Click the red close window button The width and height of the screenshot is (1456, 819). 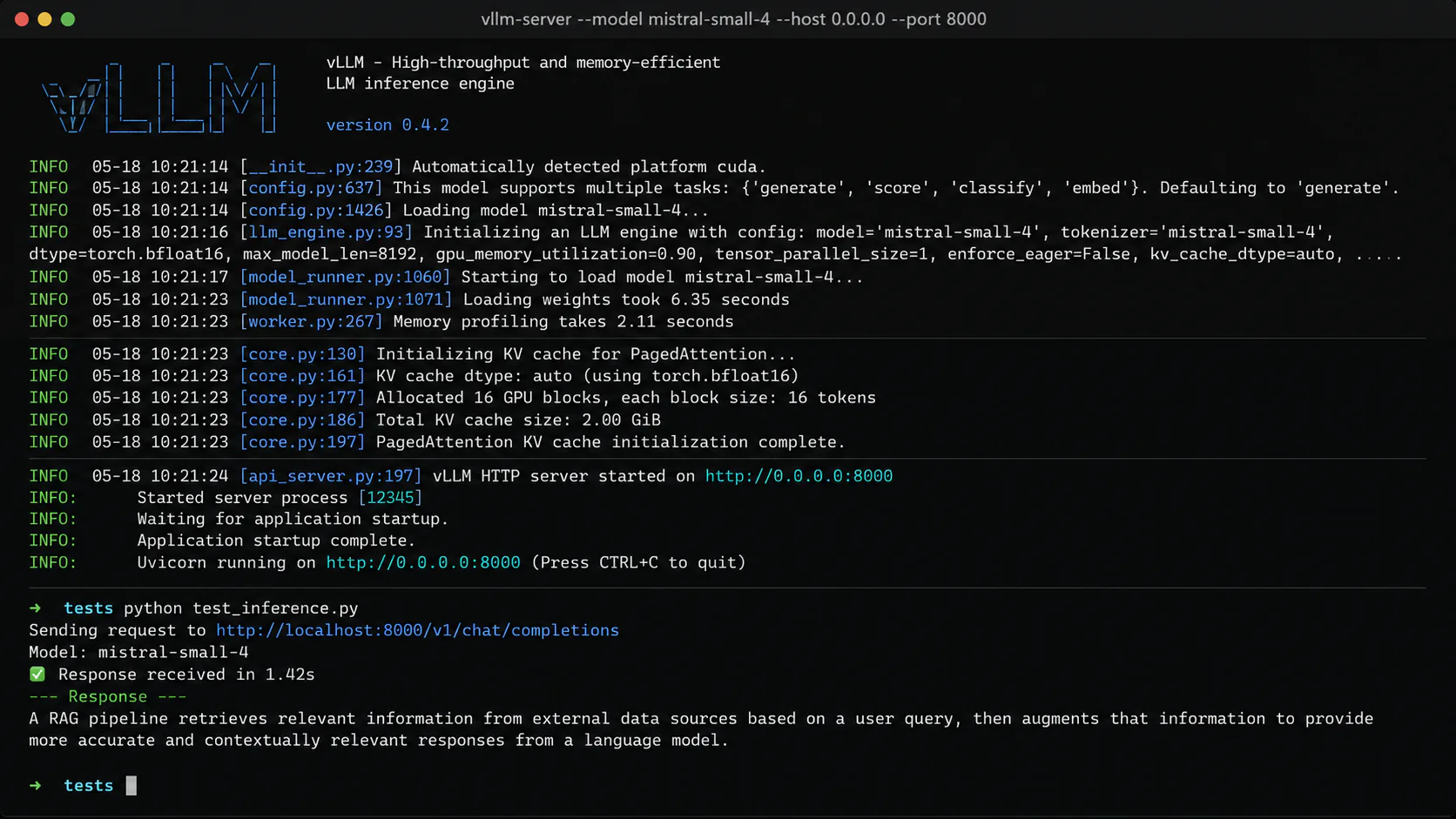pyautogui.click(x=22, y=19)
